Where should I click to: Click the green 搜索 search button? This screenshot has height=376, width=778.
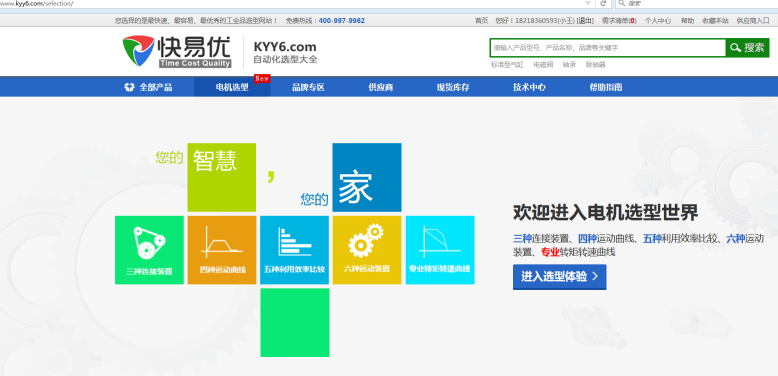click(747, 48)
